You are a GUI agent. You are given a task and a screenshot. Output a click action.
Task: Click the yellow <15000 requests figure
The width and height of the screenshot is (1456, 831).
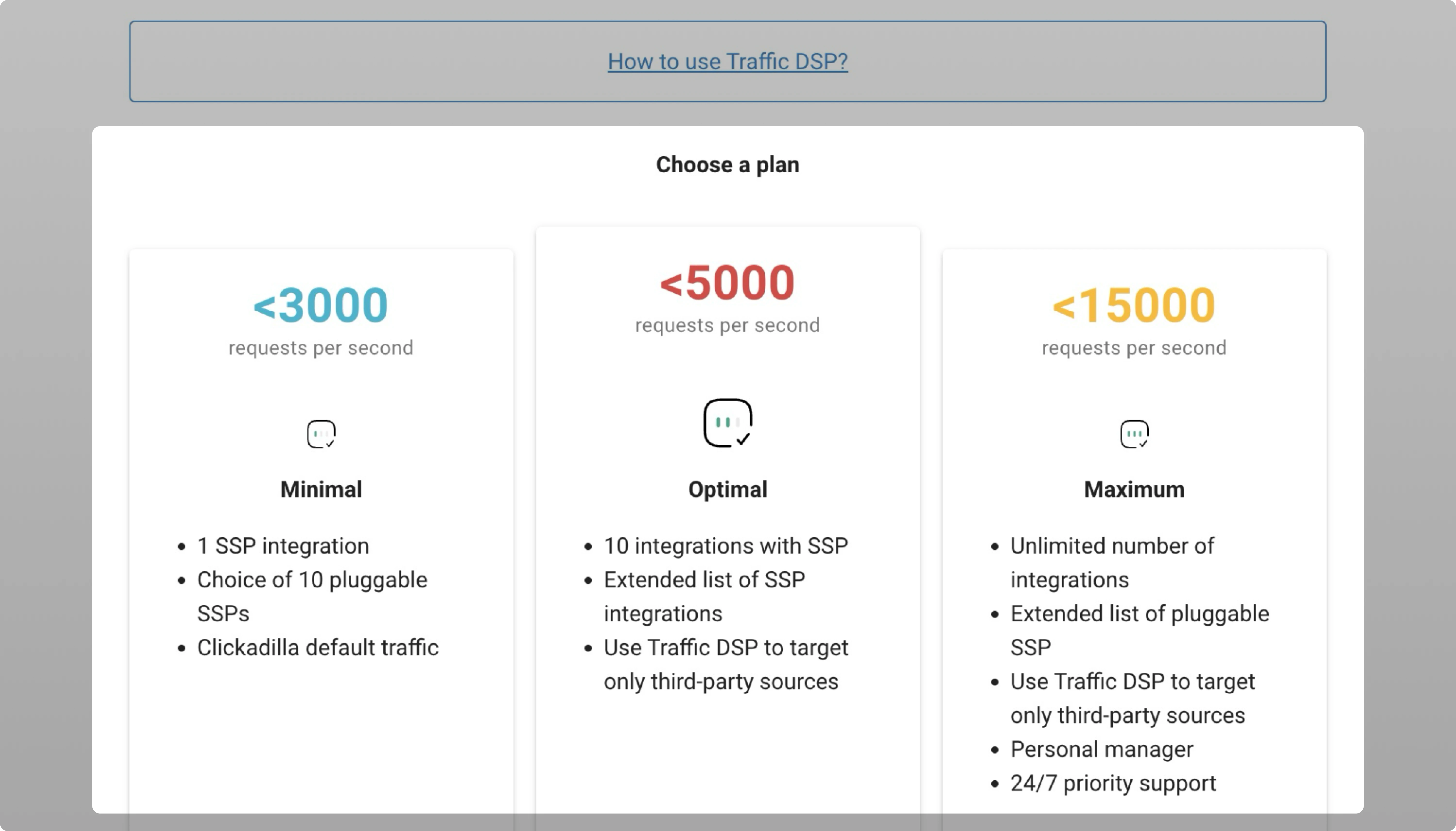1134,305
